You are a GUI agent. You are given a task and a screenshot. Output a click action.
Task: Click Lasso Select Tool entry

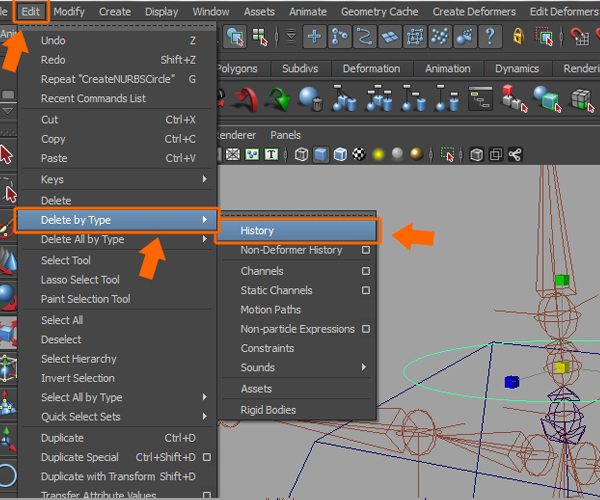(117, 280)
